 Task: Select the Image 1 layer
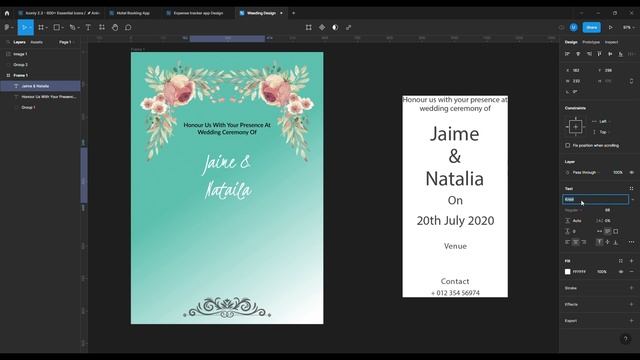pyautogui.click(x=40, y=54)
